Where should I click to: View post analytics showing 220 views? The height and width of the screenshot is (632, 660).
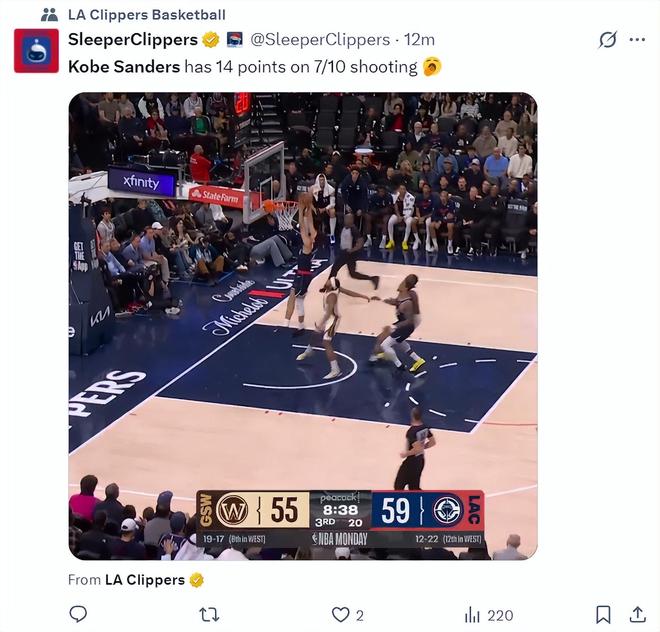pos(489,616)
